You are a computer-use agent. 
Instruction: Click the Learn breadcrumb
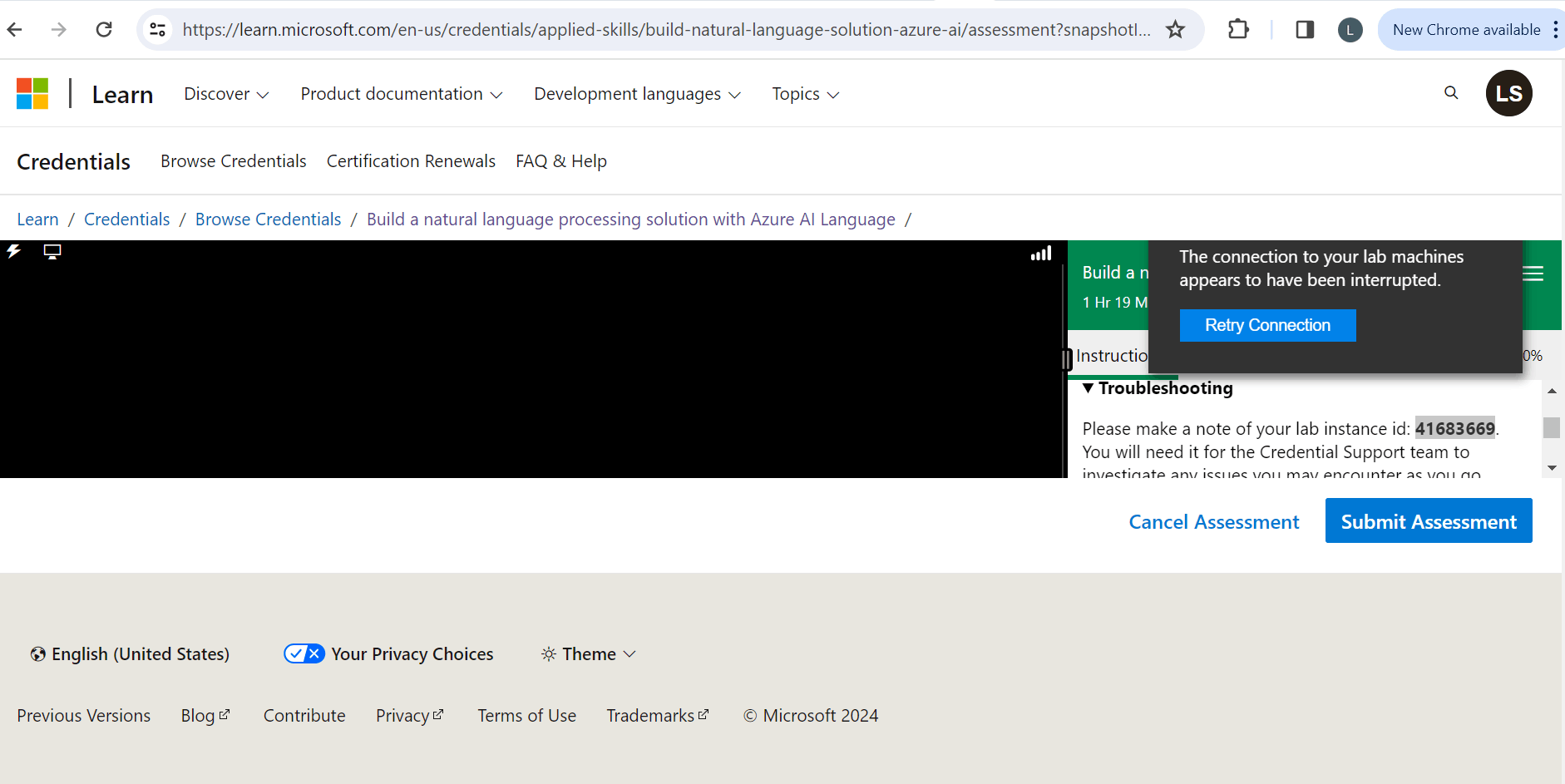tap(37, 219)
